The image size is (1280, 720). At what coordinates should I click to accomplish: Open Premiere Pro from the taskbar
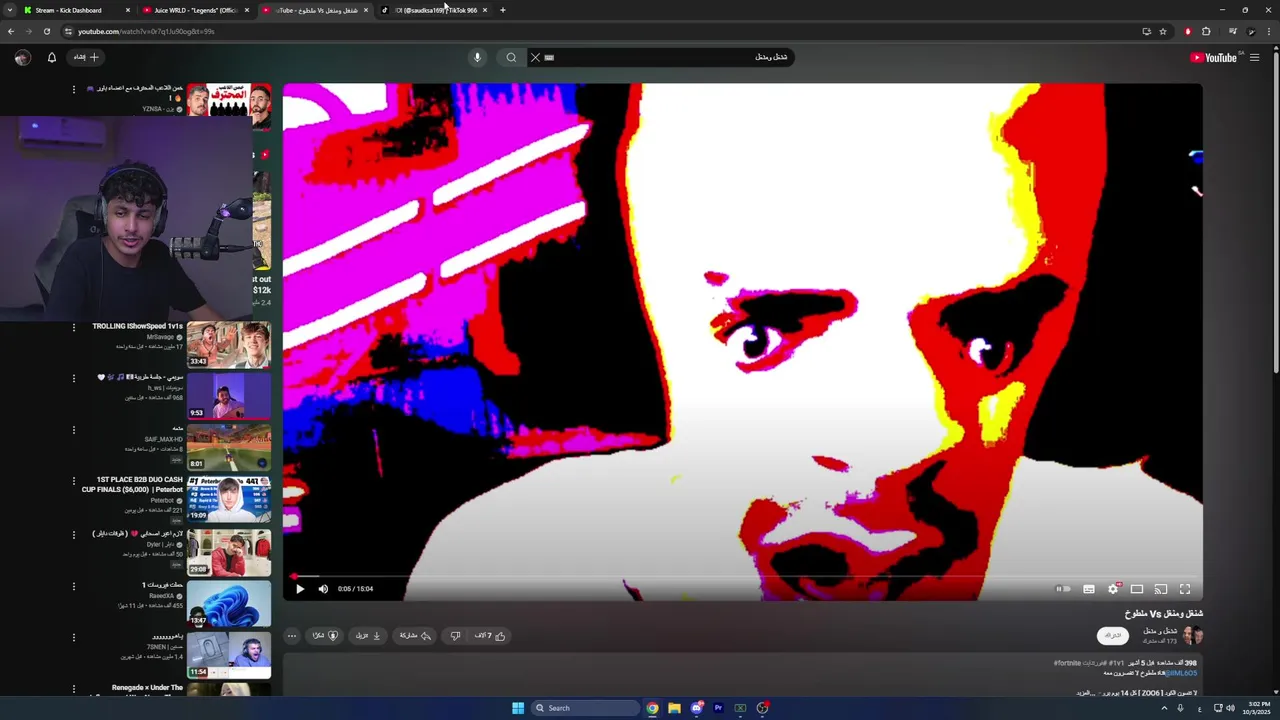click(x=718, y=708)
